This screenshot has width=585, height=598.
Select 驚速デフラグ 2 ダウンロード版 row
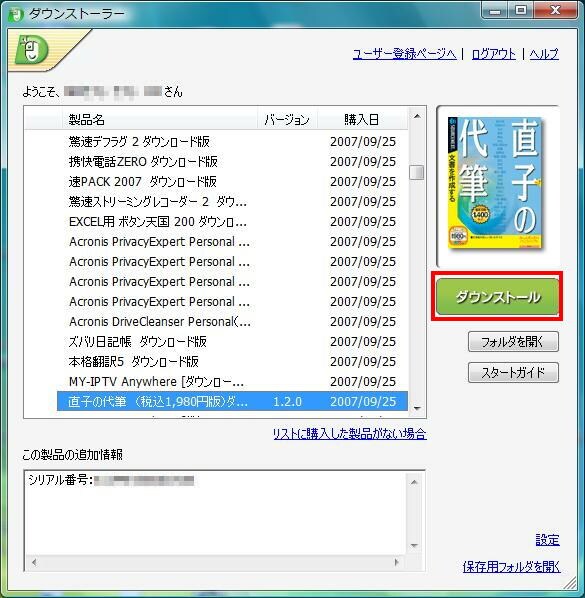tap(232, 141)
